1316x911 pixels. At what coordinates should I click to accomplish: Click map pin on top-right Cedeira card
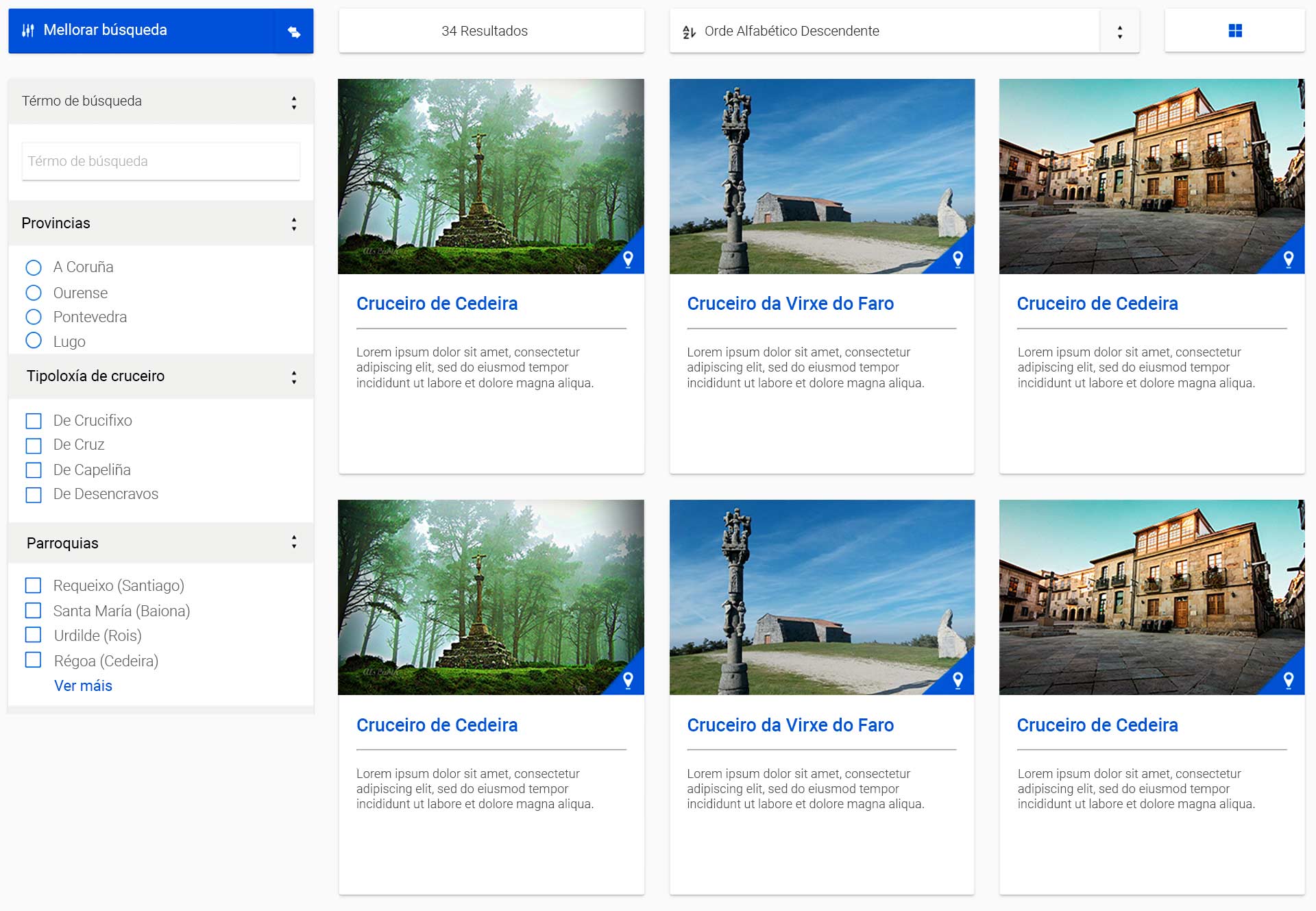pos(1289,259)
